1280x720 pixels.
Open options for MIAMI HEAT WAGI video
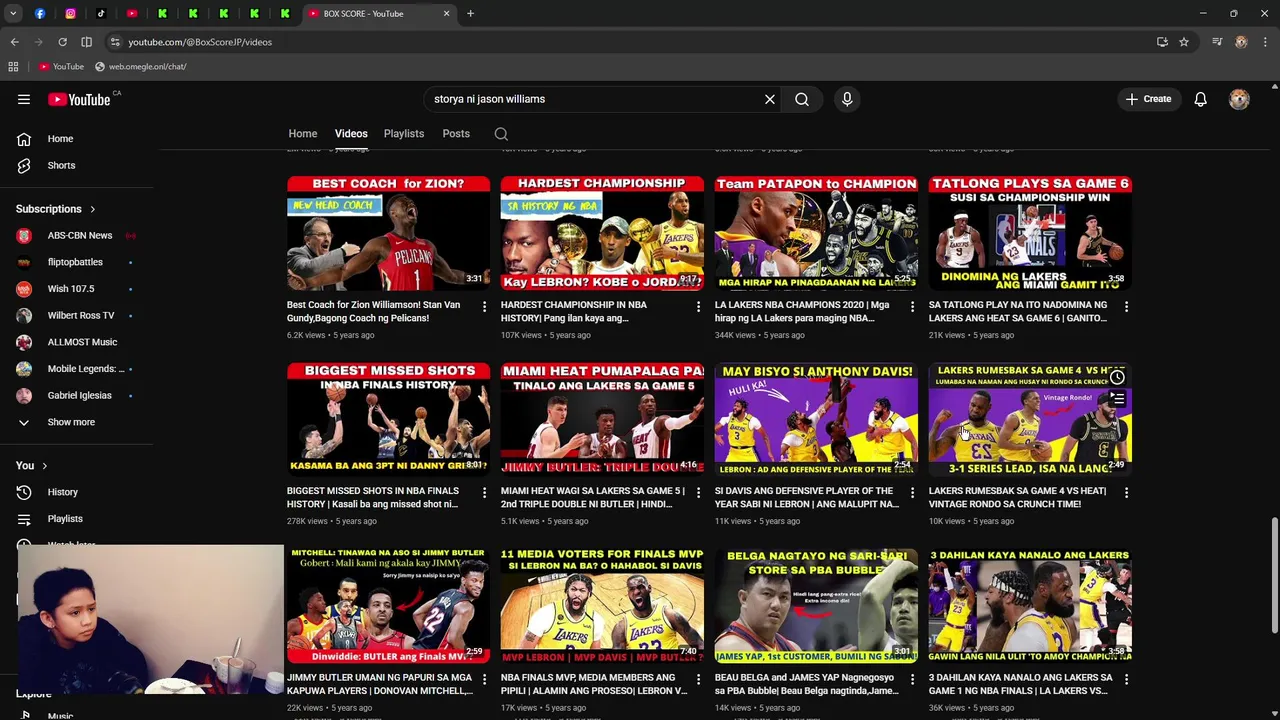[x=698, y=492]
